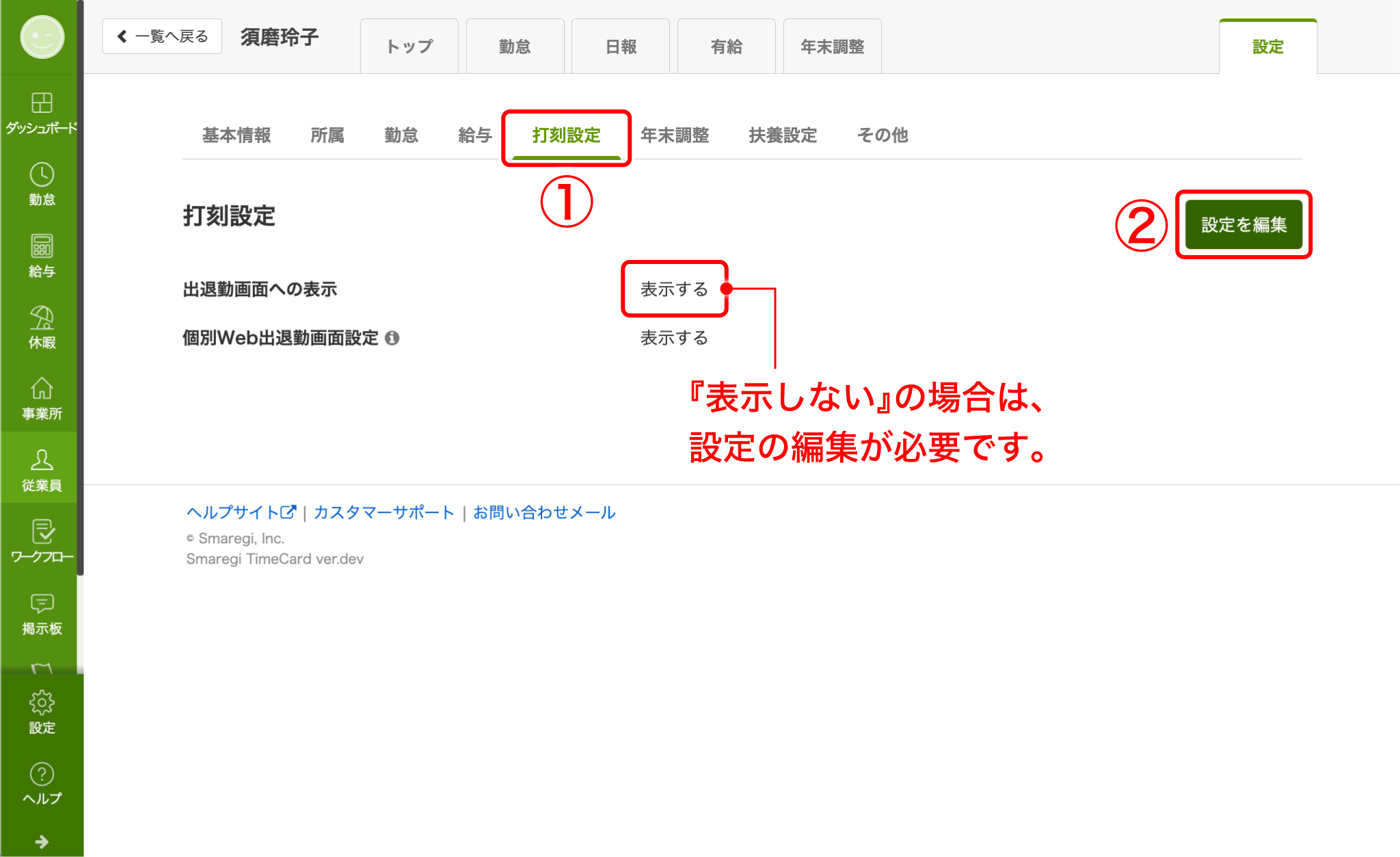Open the ダッシュボード icon in the sidebar
The image size is (1400, 857).
click(x=41, y=106)
